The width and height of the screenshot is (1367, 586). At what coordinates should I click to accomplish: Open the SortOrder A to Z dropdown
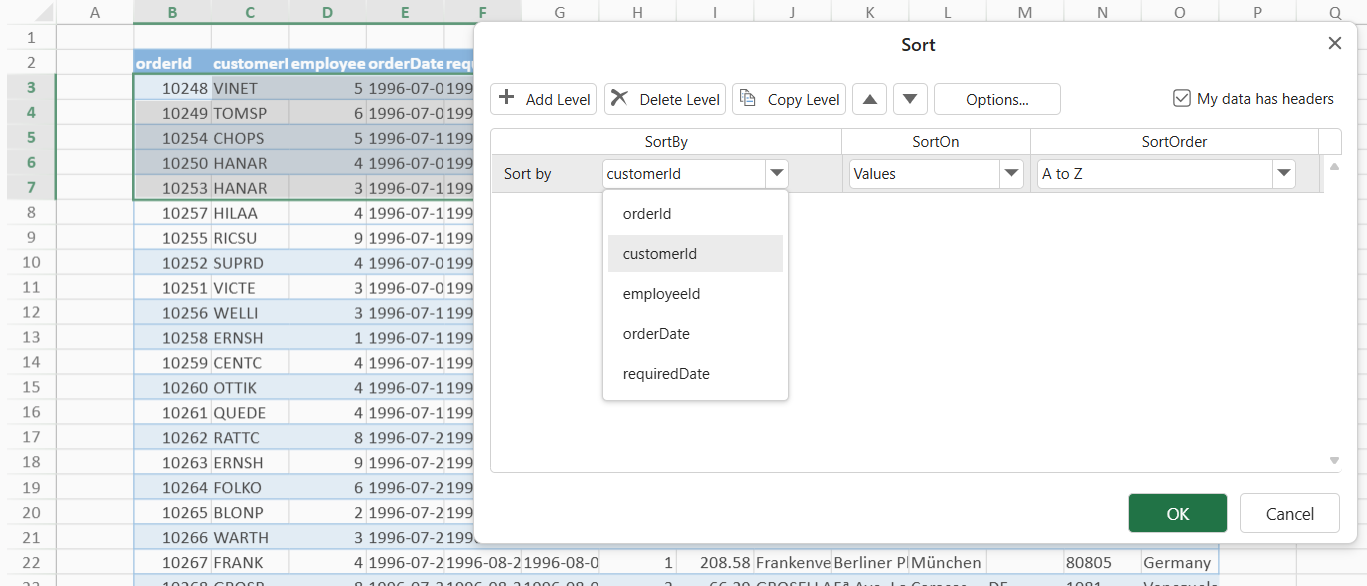[1283, 174]
